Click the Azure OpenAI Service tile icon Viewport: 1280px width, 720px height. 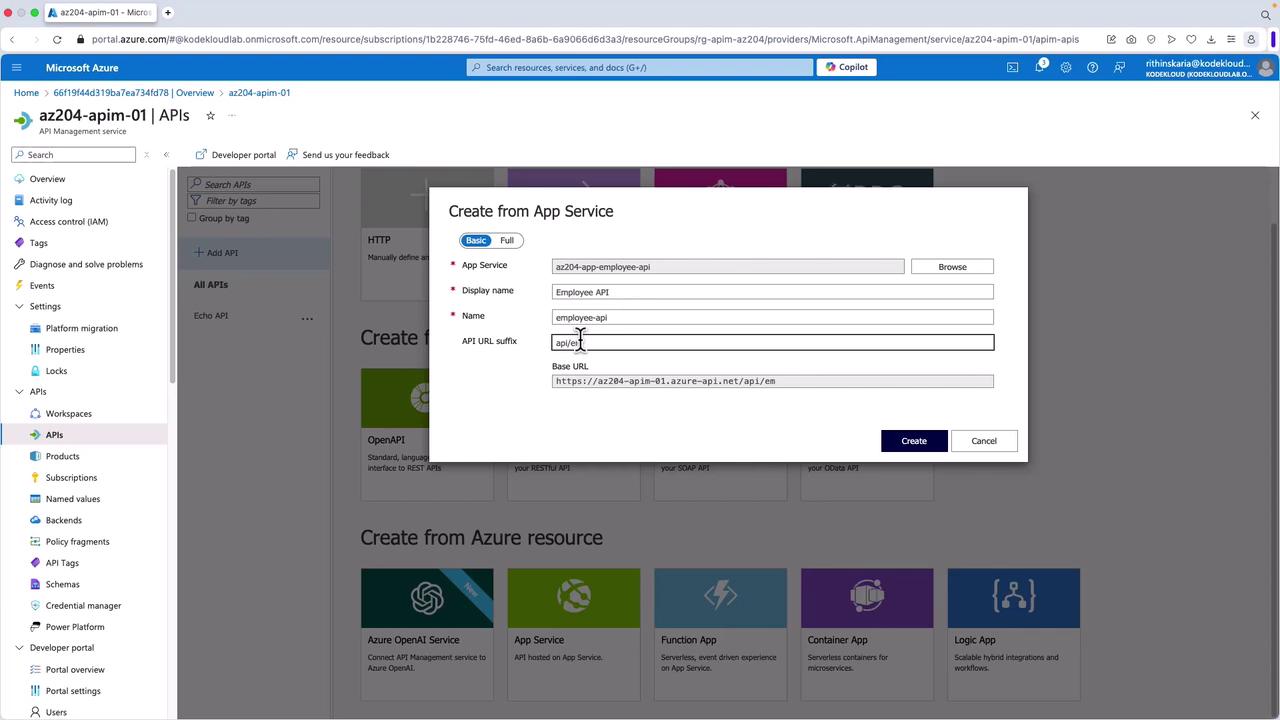pos(427,598)
